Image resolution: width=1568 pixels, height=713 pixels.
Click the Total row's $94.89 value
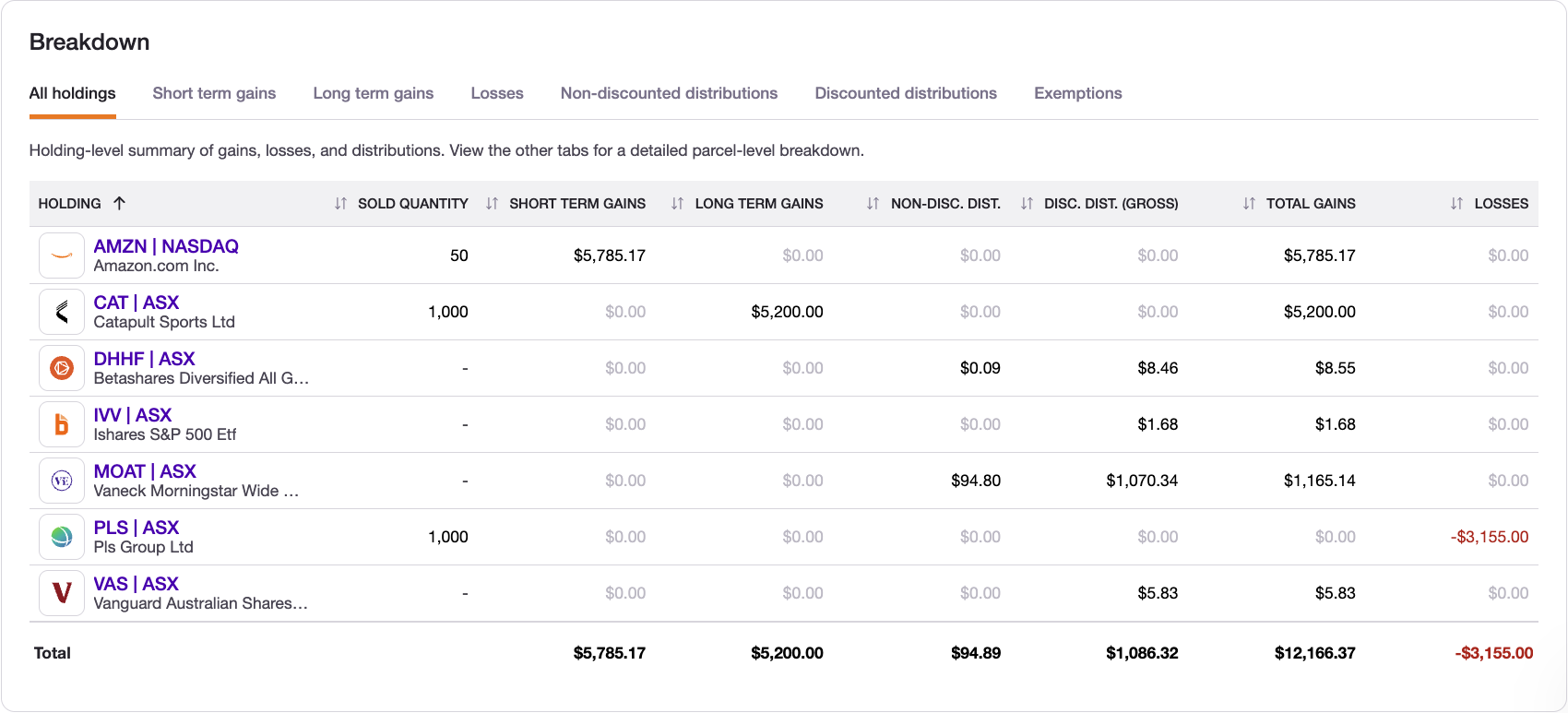pos(976,653)
